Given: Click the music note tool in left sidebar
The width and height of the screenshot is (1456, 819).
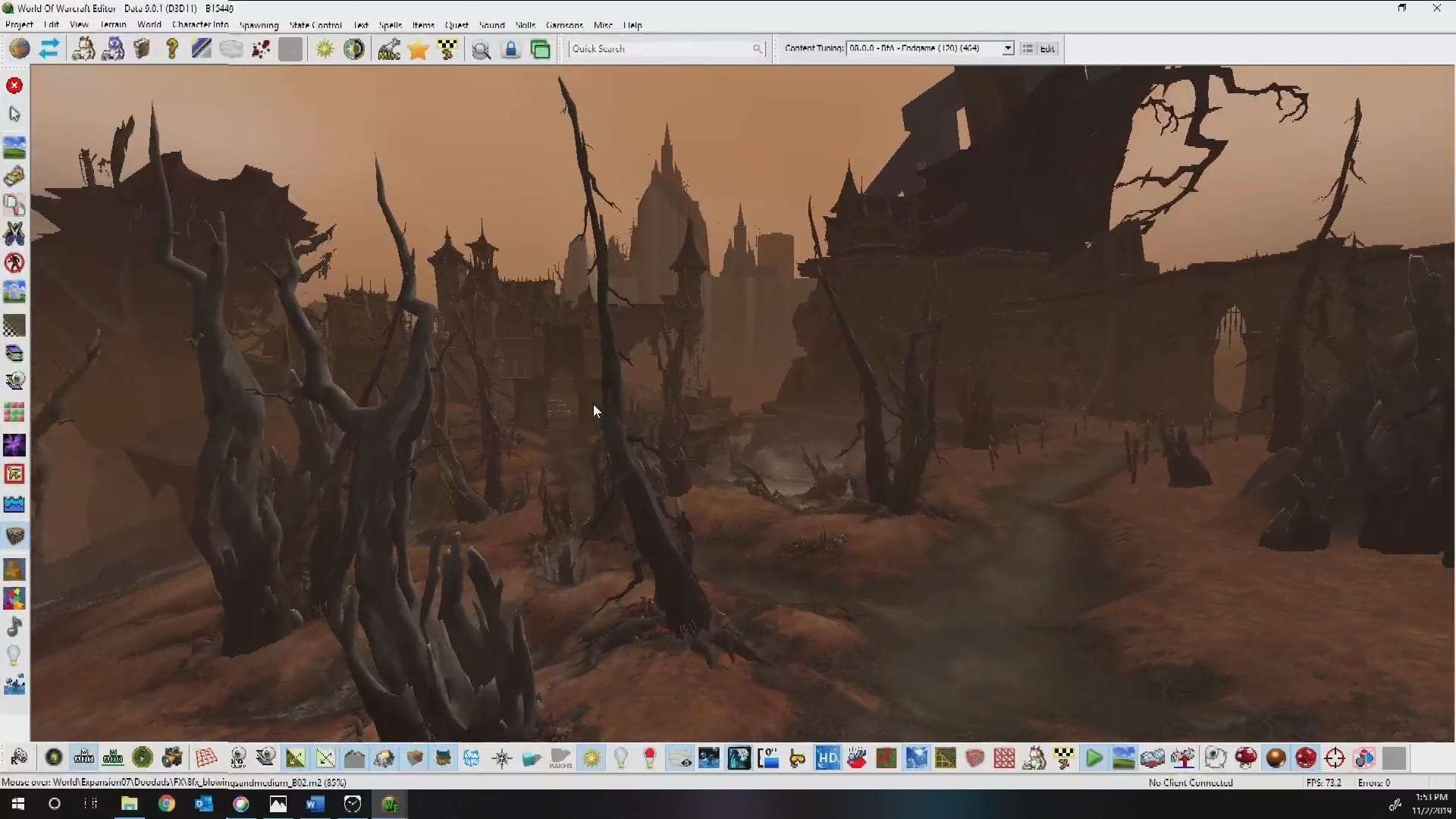Looking at the screenshot, I should pyautogui.click(x=14, y=626).
